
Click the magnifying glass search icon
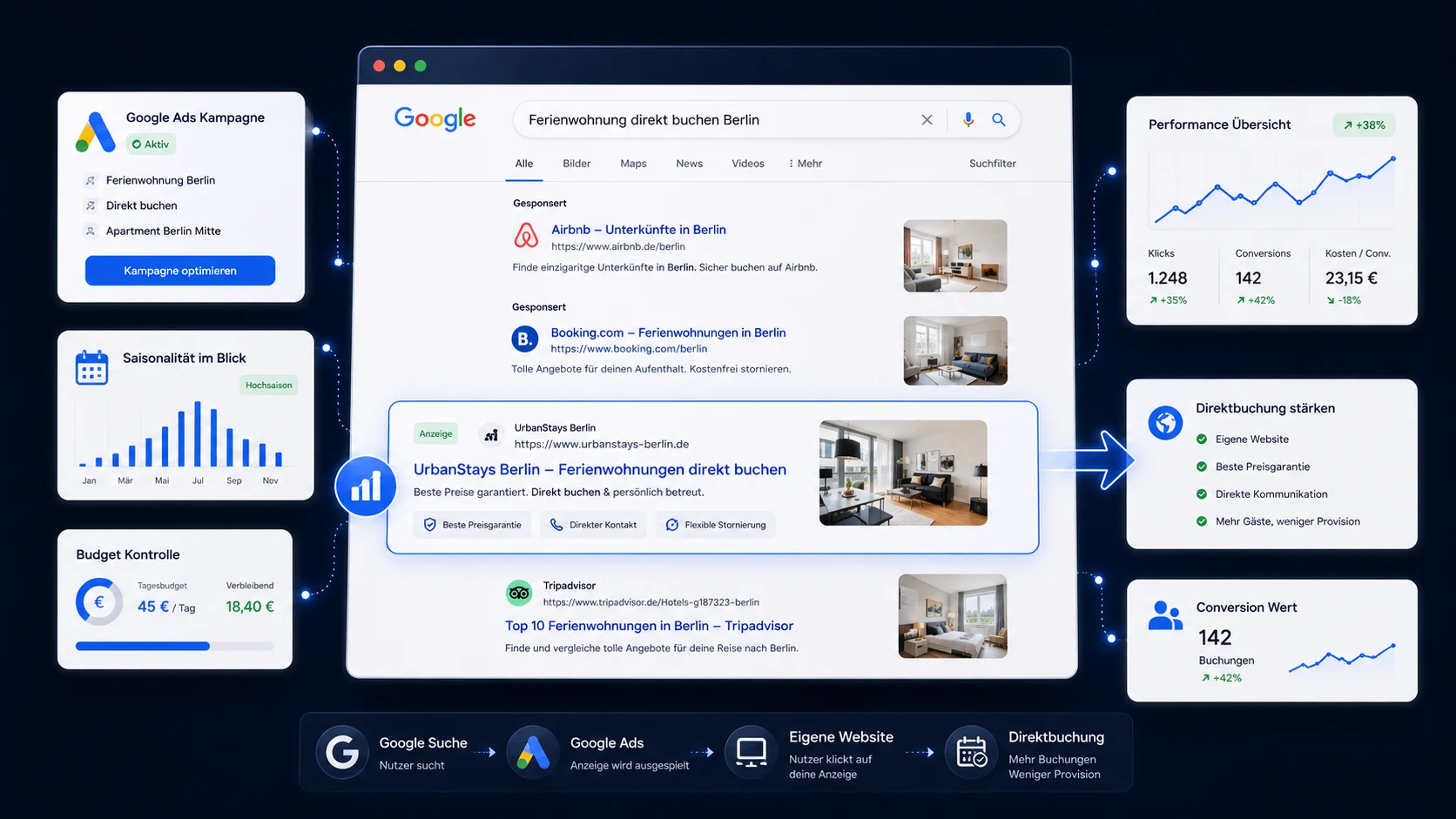[x=999, y=120]
